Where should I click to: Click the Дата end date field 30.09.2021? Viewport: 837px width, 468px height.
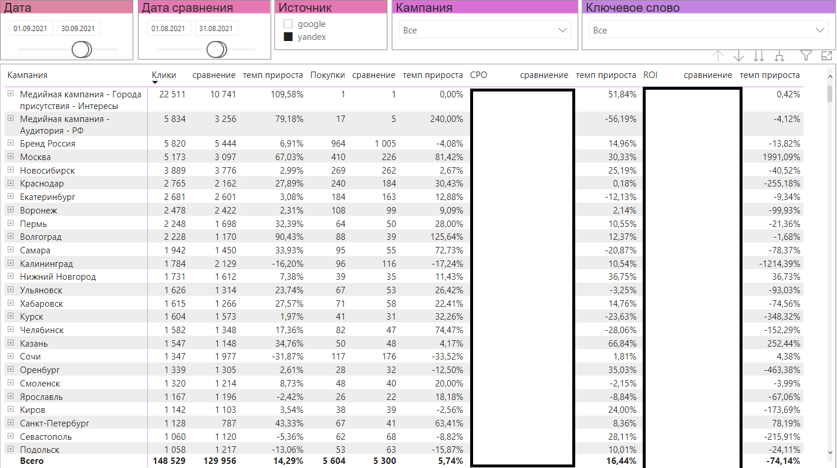pyautogui.click(x=78, y=28)
